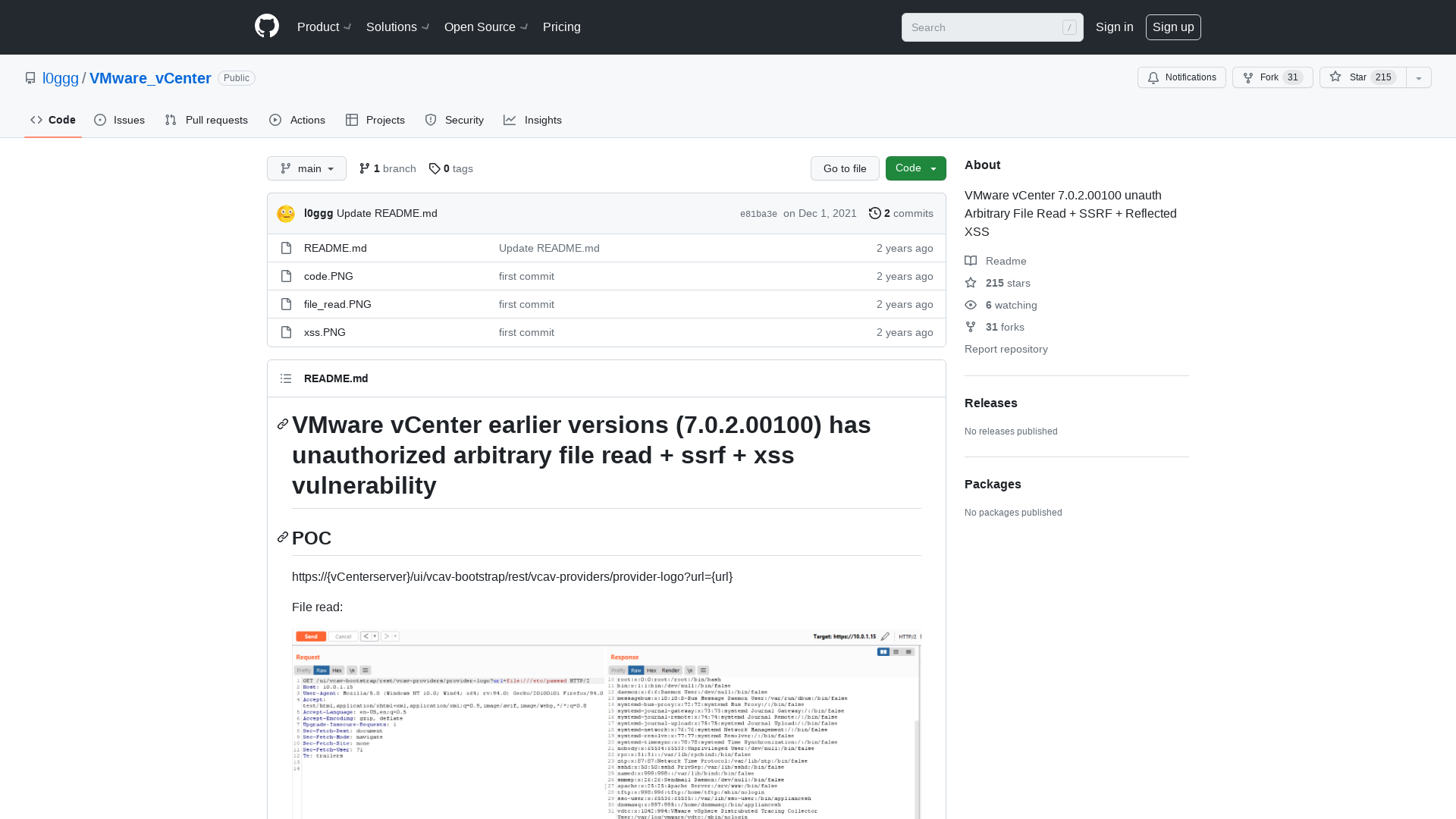Open the Pull requests tab
Viewport: 1456px width, 819px height.
pyautogui.click(x=206, y=120)
